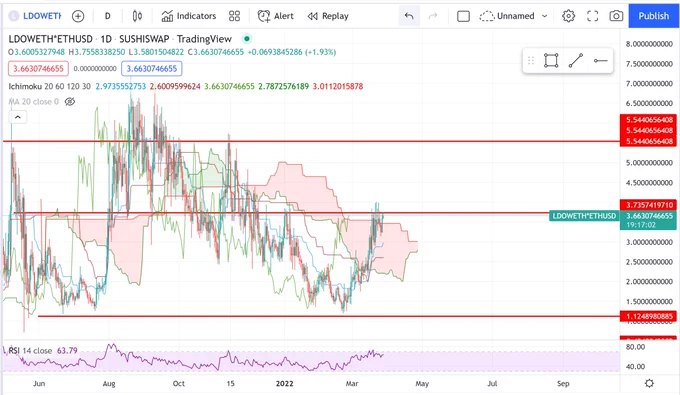
Task: Select the MA 20 close legend label
Action: pos(33,101)
